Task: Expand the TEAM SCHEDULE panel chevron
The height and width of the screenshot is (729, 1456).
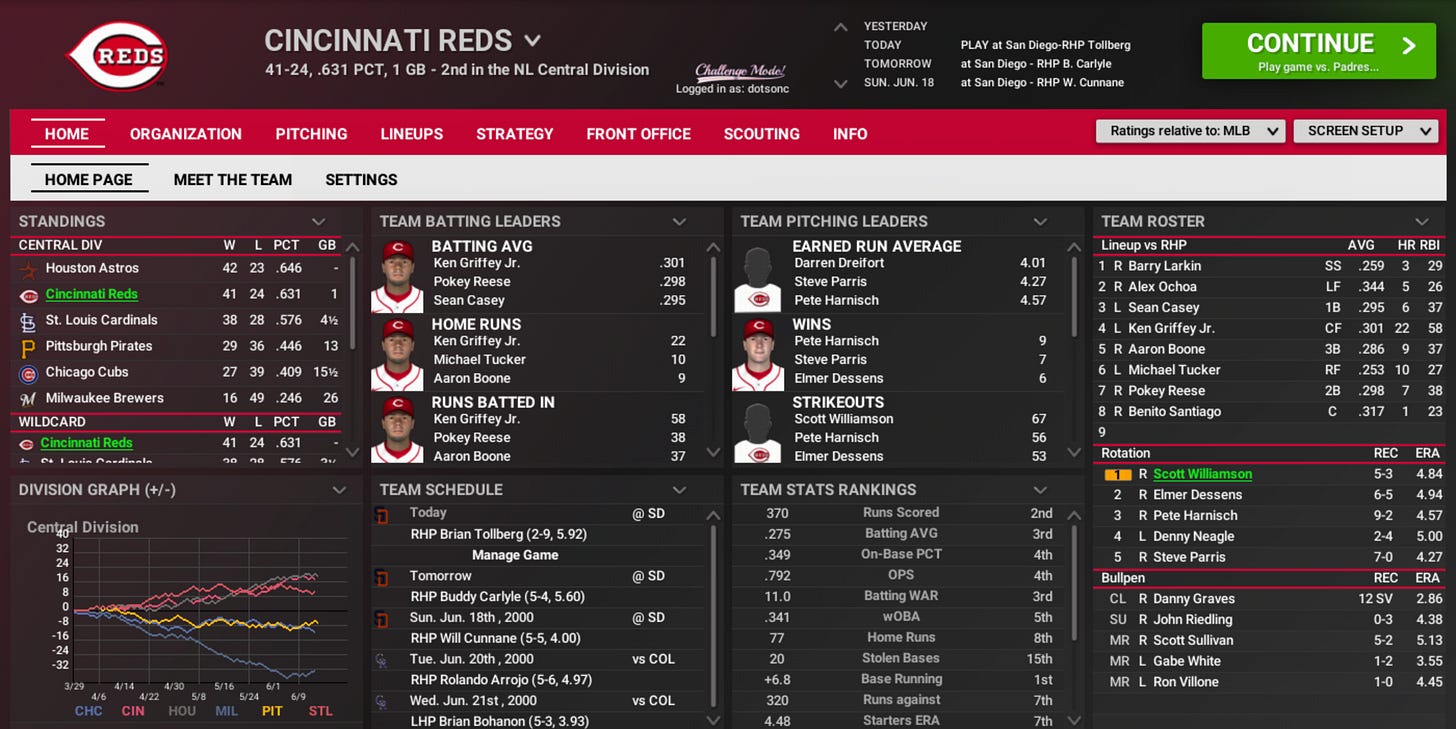Action: click(x=680, y=490)
